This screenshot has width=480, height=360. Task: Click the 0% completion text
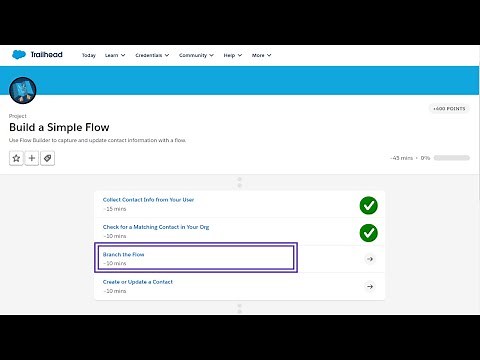coord(425,158)
